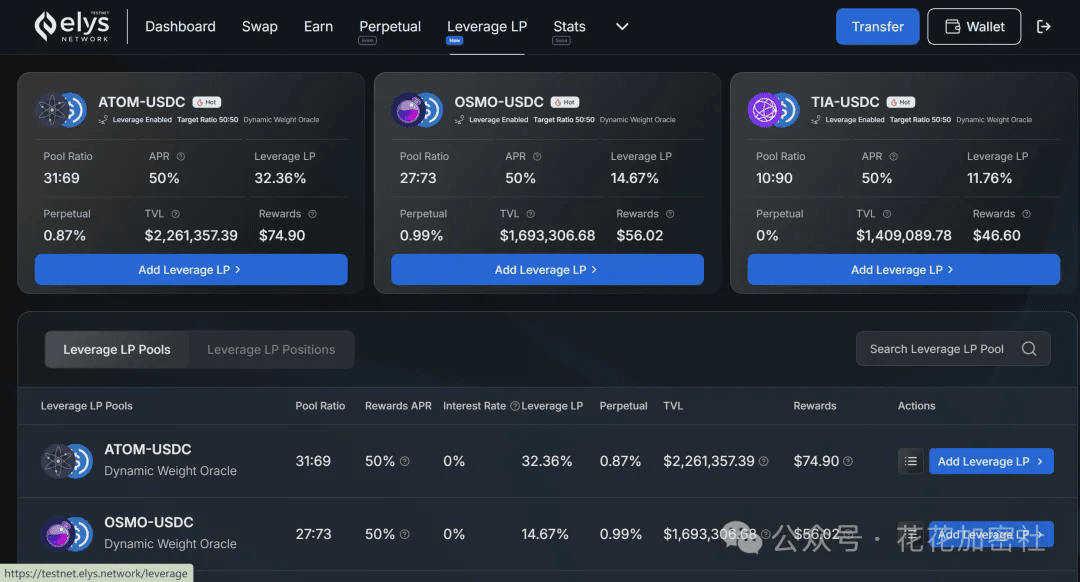The height and width of the screenshot is (582, 1080).
Task: Click Rewards info icon on OSMO-USDC card
Action: click(x=670, y=214)
